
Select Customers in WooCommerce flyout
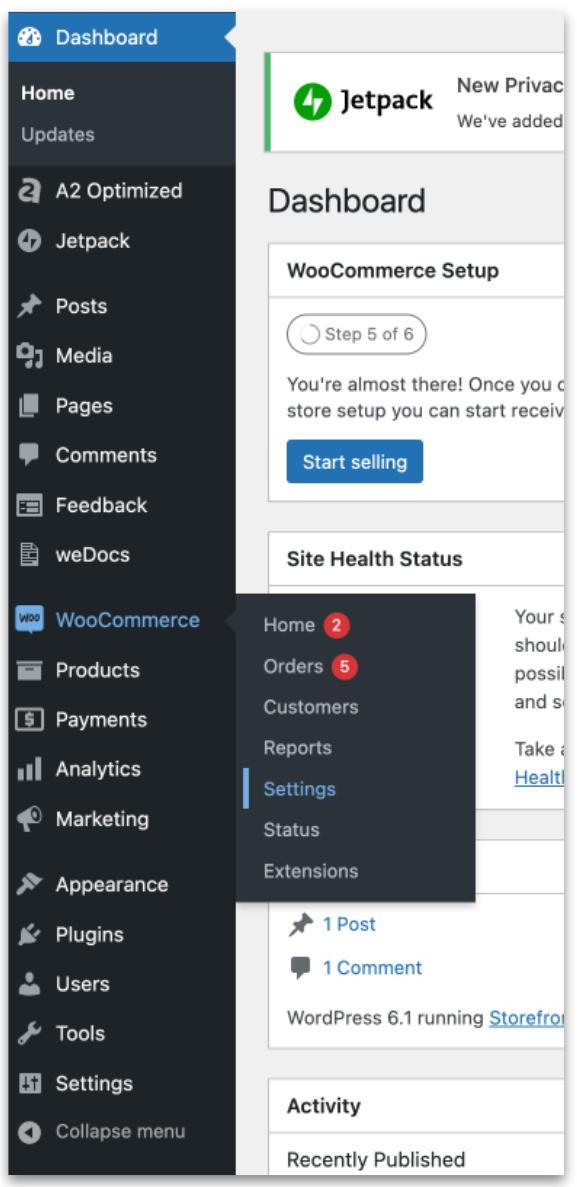click(x=310, y=707)
